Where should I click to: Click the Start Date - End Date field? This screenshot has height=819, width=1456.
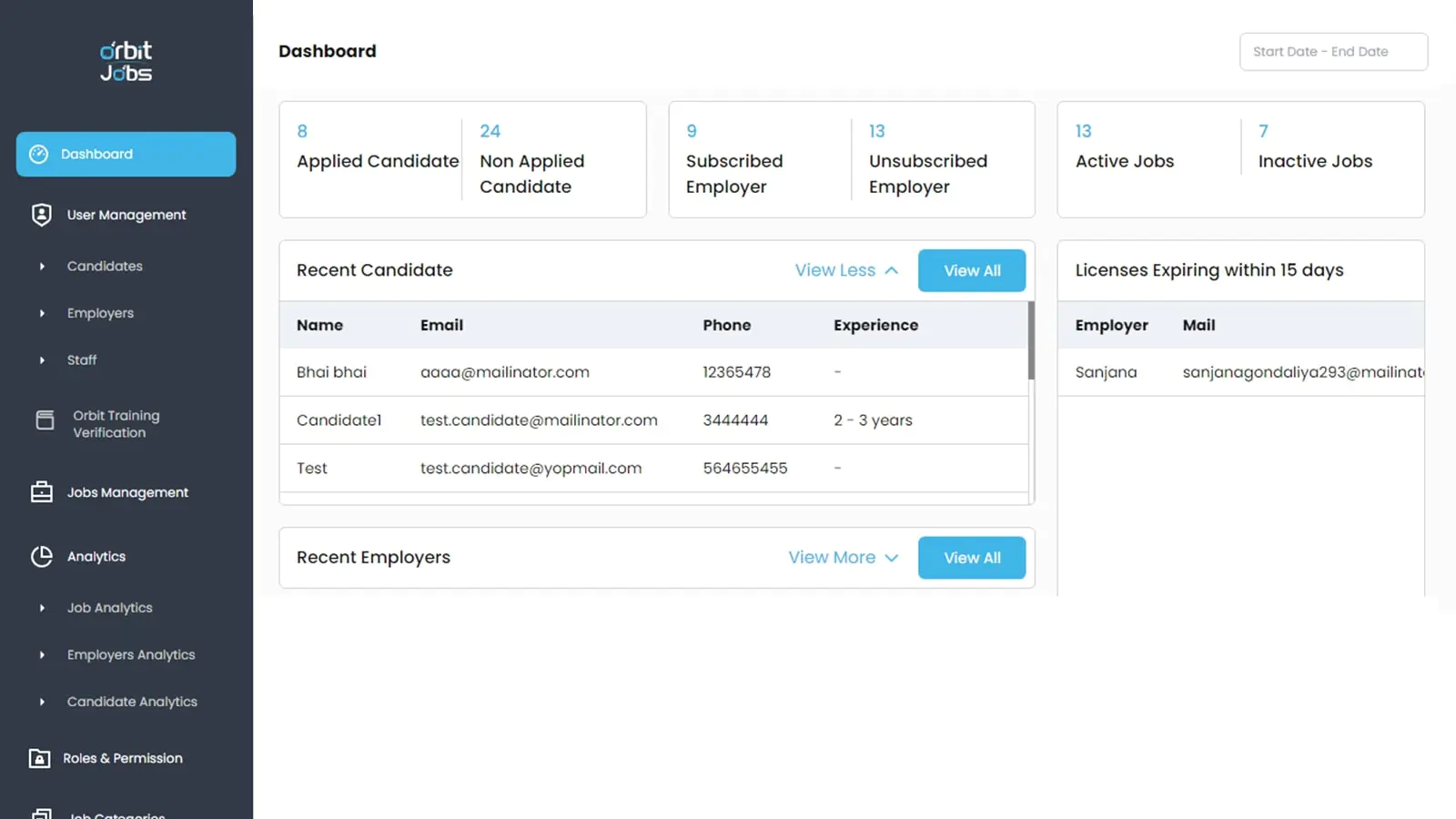coord(1333,52)
